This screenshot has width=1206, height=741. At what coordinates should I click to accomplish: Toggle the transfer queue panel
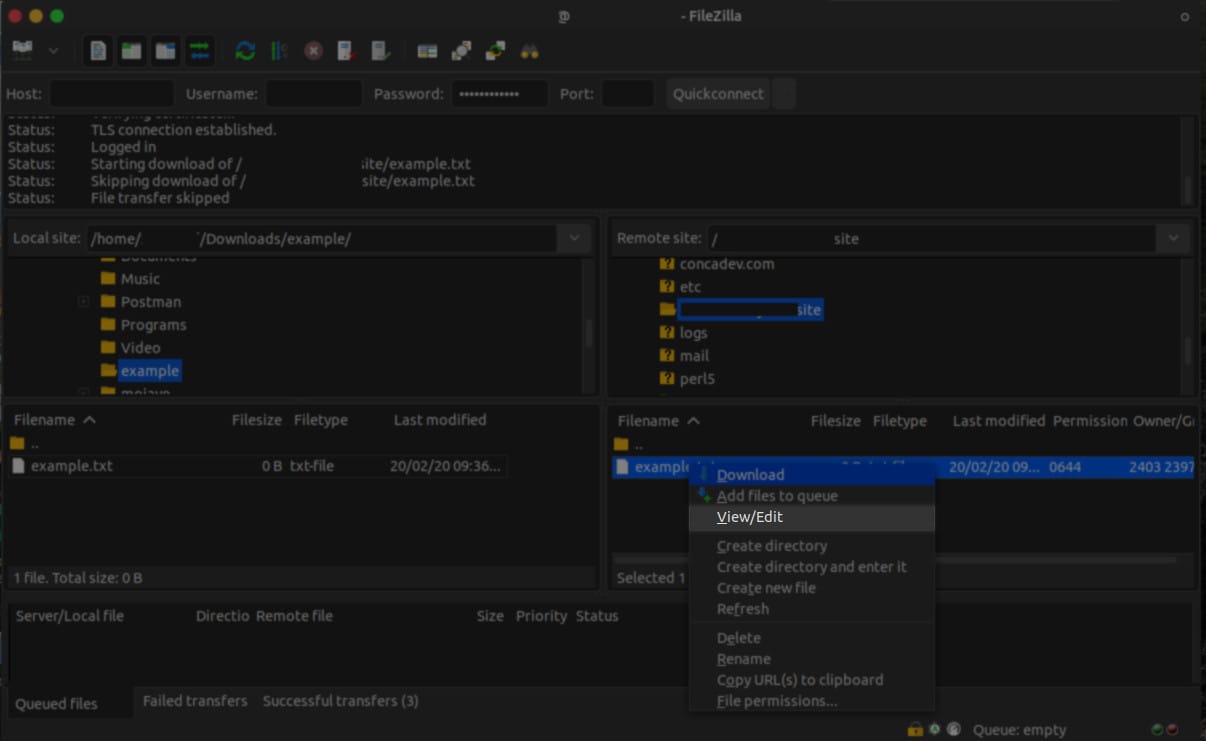[199, 49]
